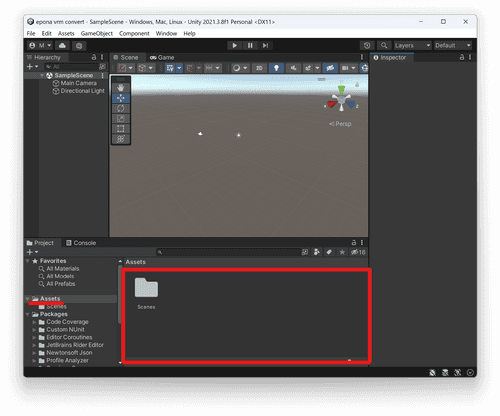The width and height of the screenshot is (500, 416).
Task: Open the Layers dropdown
Action: [413, 45]
